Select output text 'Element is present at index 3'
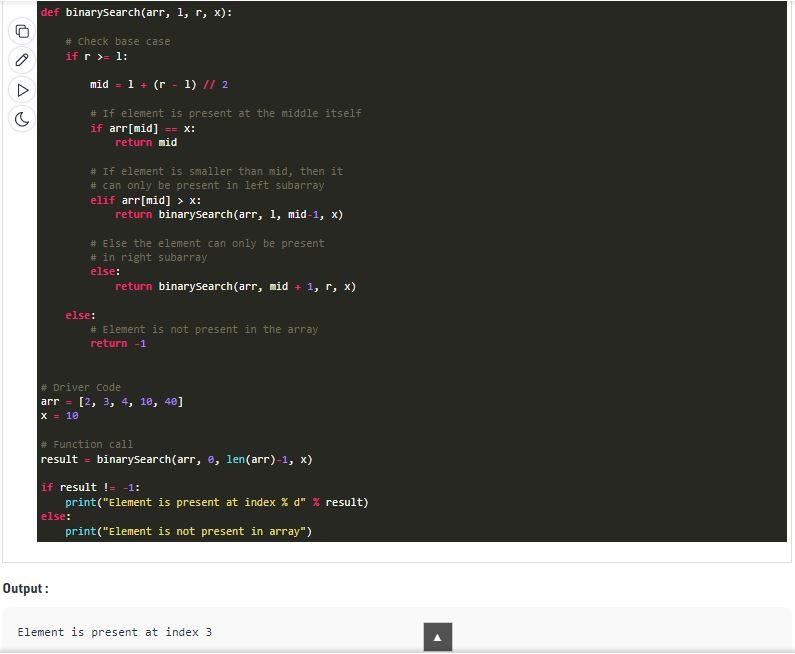 tap(115, 632)
